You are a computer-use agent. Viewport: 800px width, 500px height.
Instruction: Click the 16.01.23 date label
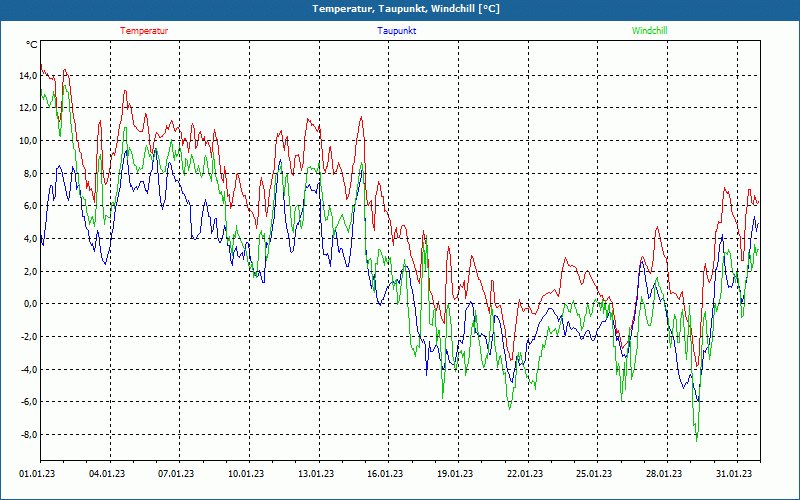coord(385,474)
